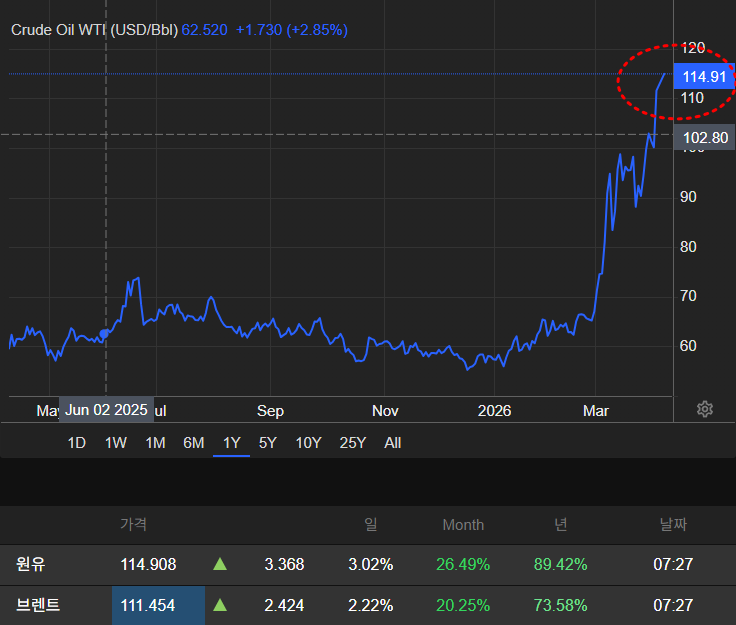Click the 102.80 crosshair price label
736x625 pixels.
pos(705,138)
